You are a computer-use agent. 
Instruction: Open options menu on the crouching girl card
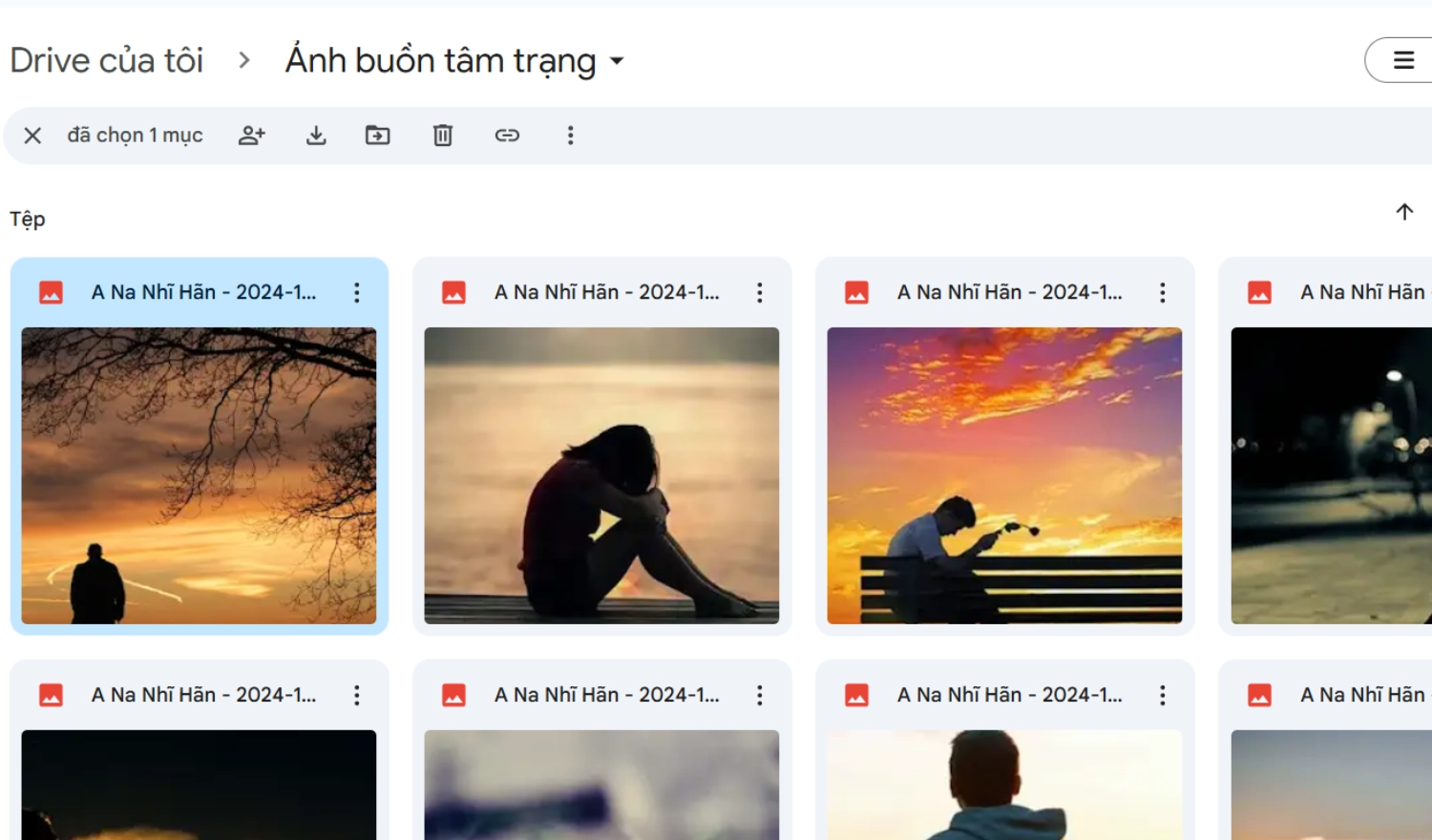point(760,293)
